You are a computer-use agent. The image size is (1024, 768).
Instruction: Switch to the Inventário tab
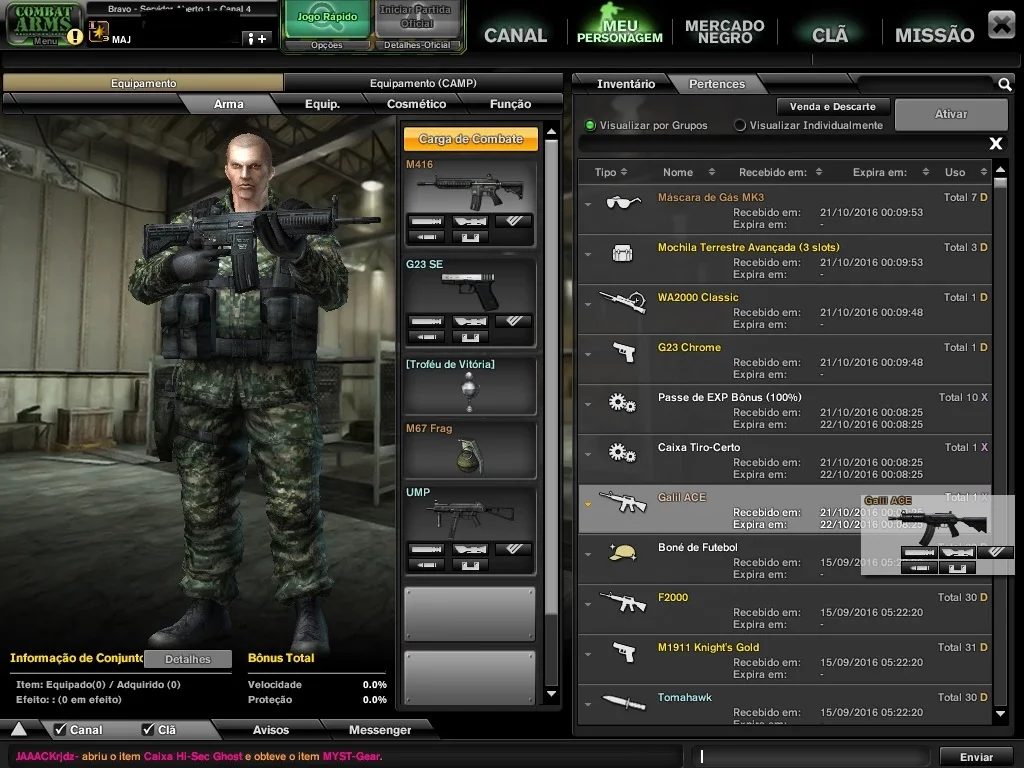(626, 84)
